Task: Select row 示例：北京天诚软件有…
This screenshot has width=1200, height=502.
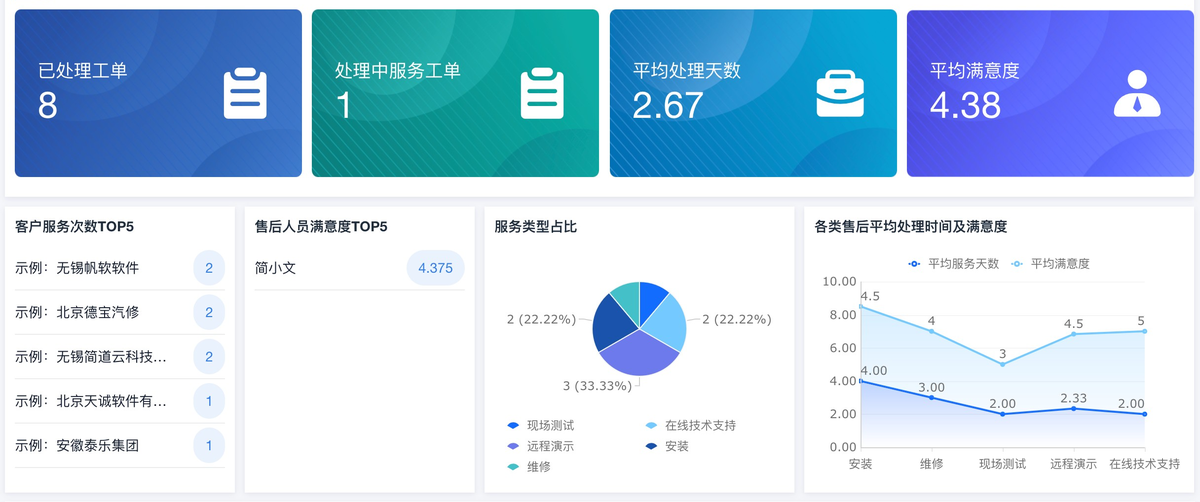Action: click(x=120, y=401)
